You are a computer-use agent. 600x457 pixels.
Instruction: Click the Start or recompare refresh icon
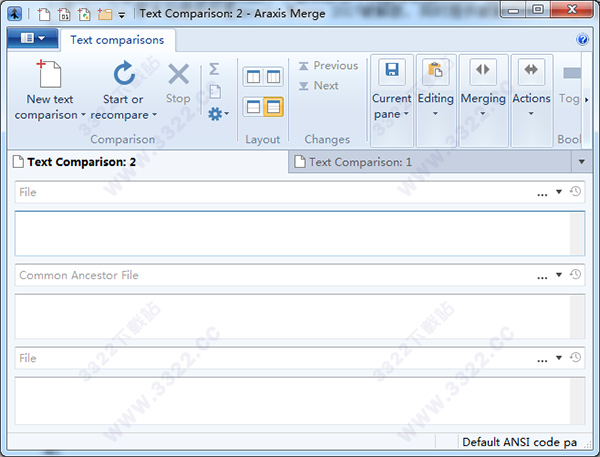click(x=124, y=73)
